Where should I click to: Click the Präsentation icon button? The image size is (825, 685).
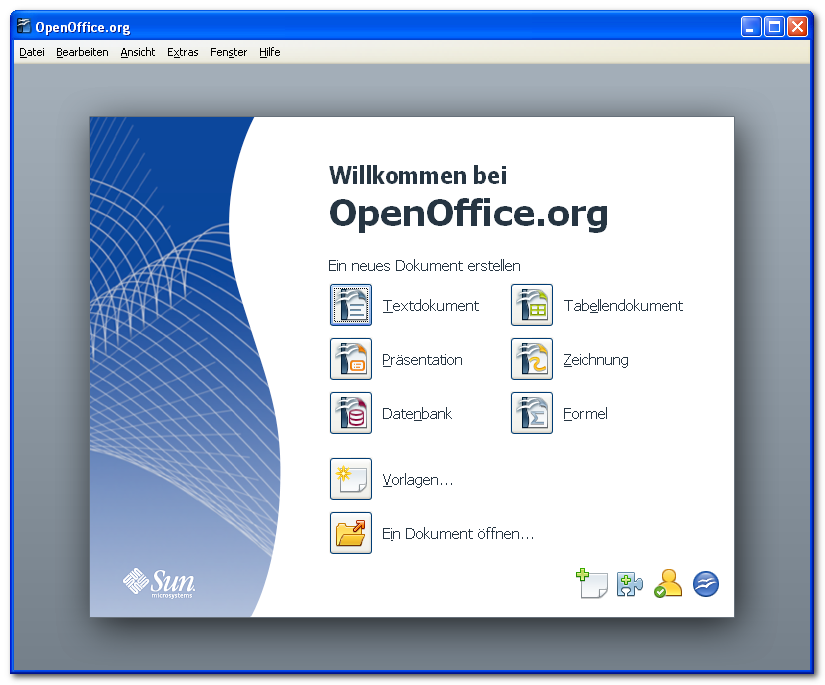tap(350, 359)
